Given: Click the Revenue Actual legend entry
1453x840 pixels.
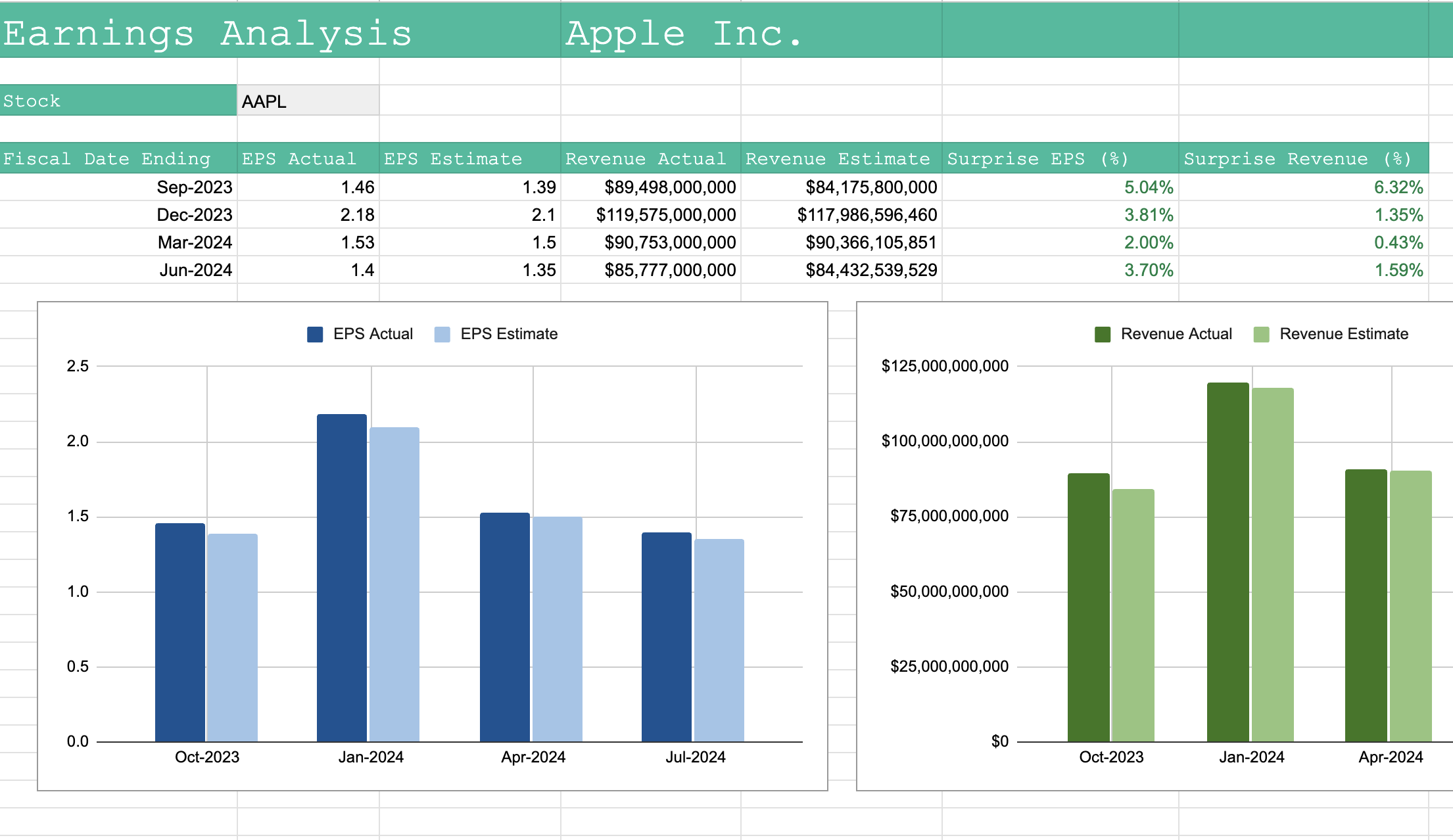Looking at the screenshot, I should [1163, 334].
